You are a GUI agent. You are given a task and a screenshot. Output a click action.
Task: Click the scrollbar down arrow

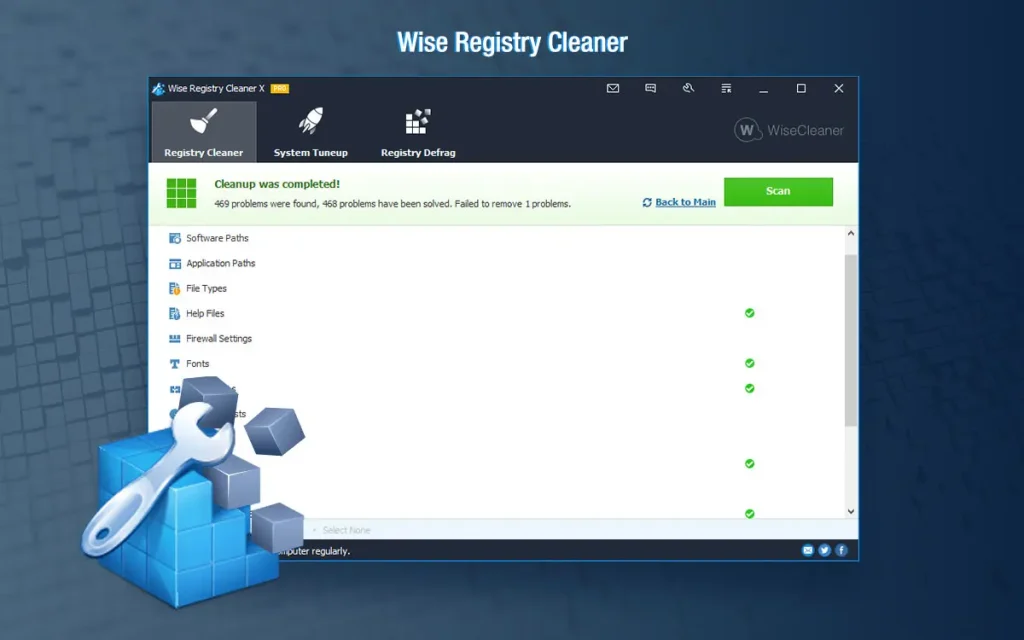[x=851, y=511]
